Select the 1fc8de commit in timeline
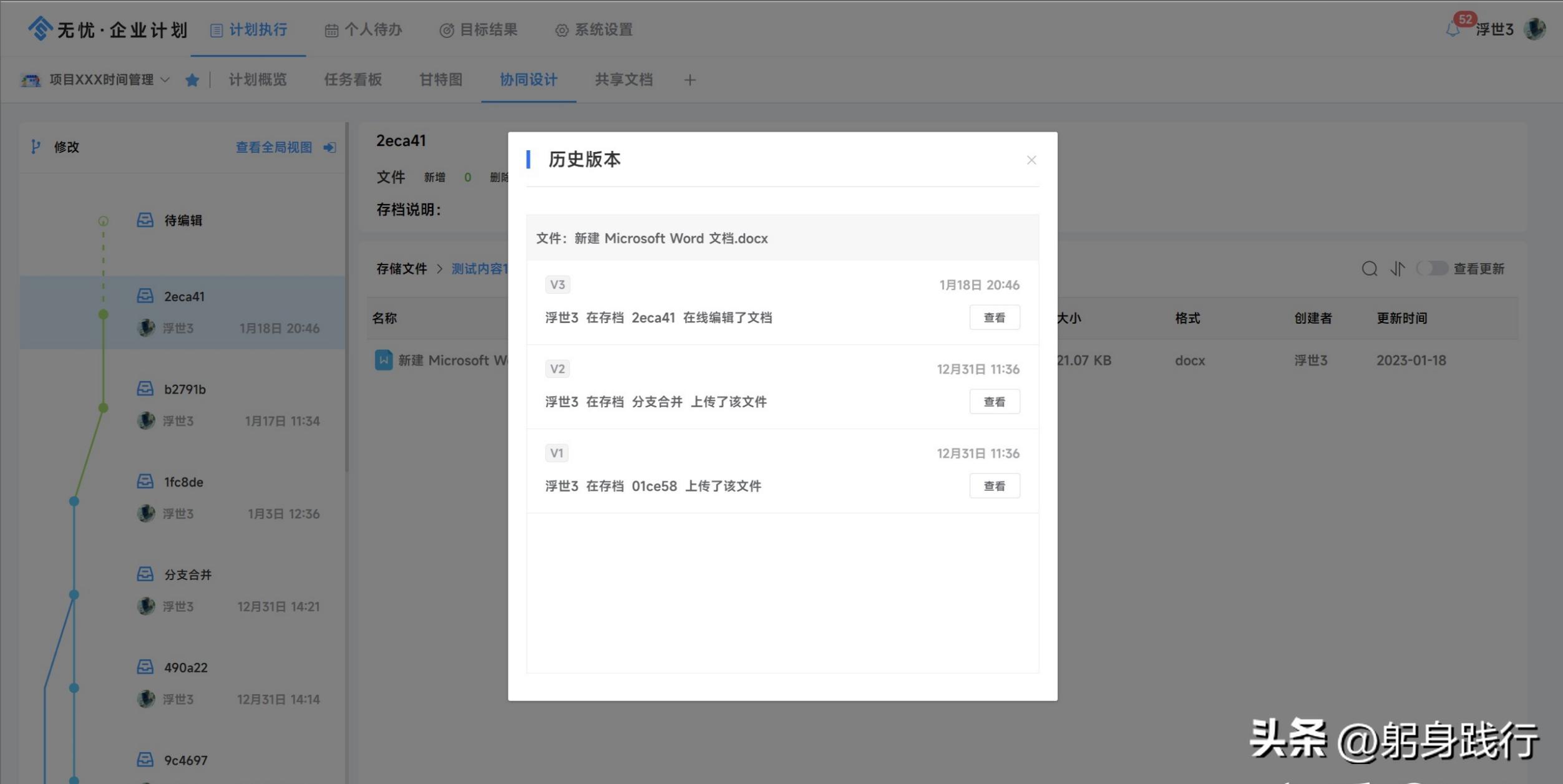 (x=183, y=482)
